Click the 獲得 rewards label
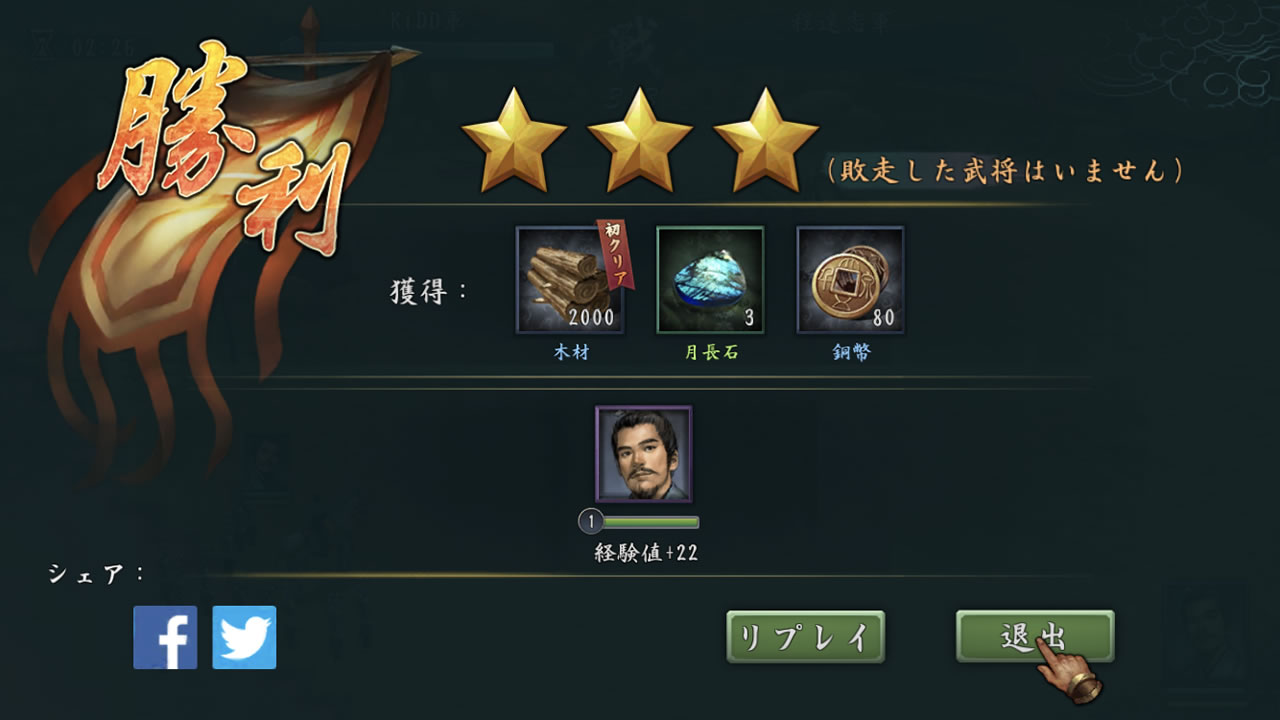 [x=429, y=293]
